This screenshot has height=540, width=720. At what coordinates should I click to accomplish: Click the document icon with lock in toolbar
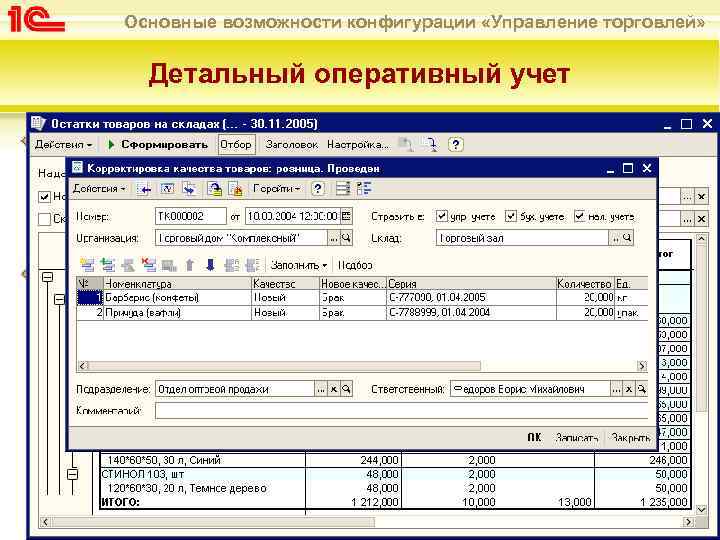point(214,189)
